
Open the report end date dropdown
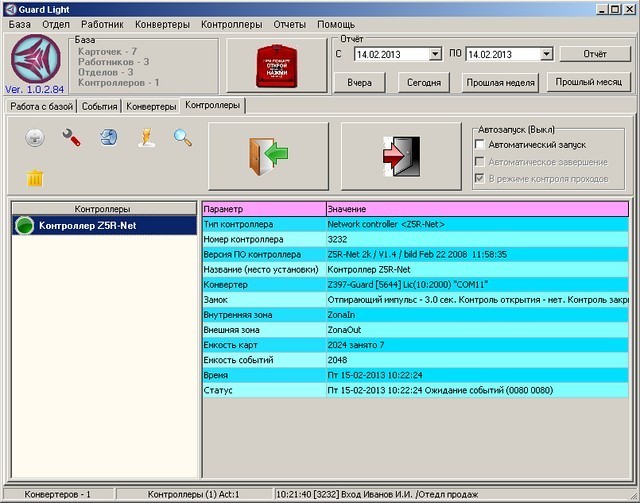click(545, 54)
